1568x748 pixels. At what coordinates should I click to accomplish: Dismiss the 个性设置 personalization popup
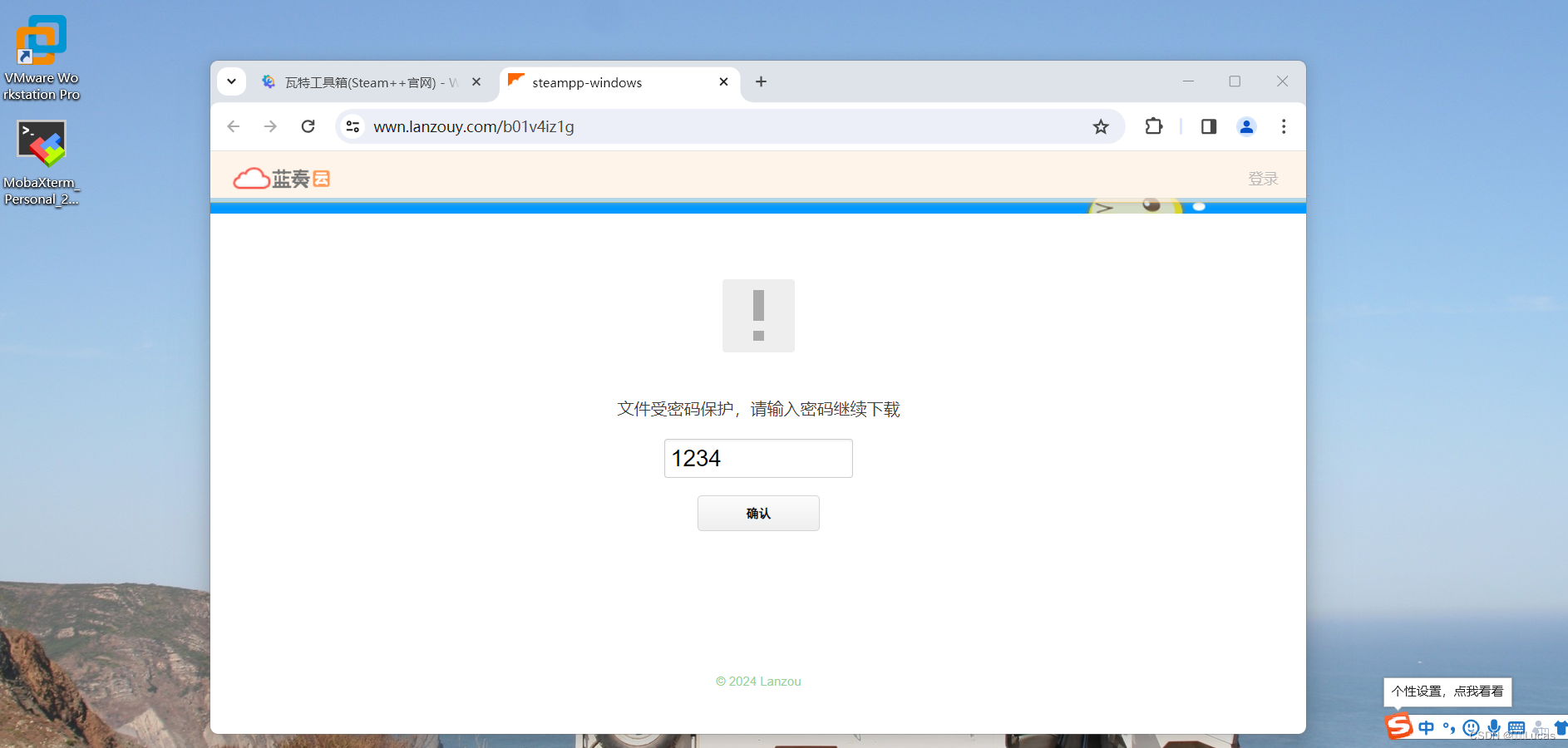click(x=1446, y=691)
